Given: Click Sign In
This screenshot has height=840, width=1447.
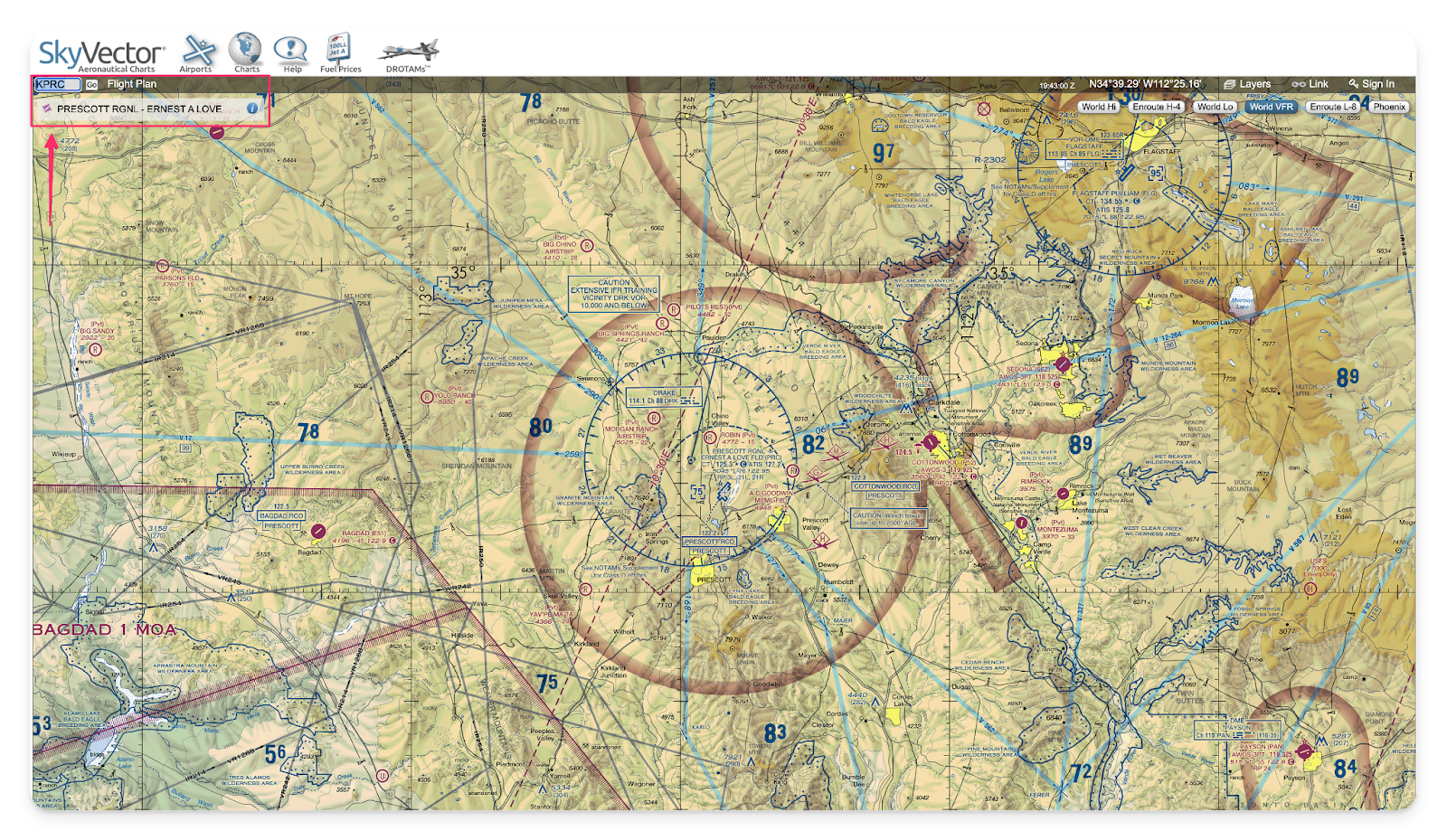Looking at the screenshot, I should click(x=1378, y=84).
